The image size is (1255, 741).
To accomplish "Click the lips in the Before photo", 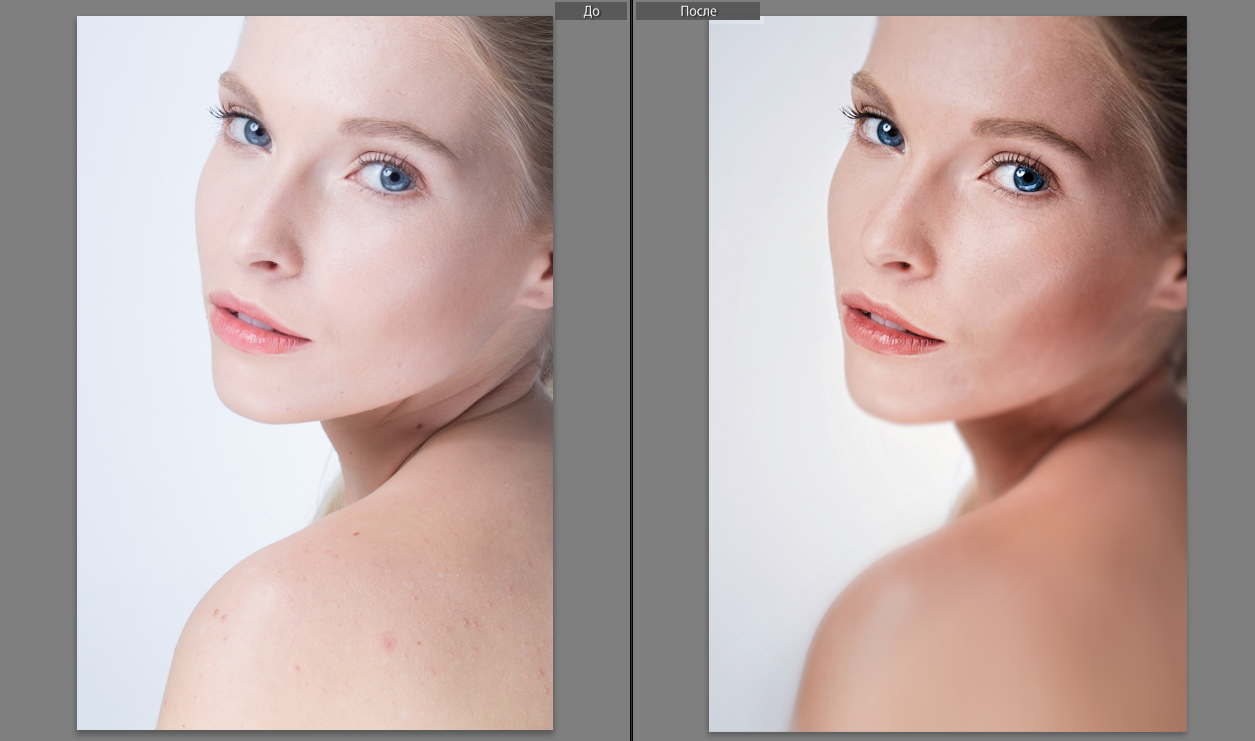I will click(256, 324).
